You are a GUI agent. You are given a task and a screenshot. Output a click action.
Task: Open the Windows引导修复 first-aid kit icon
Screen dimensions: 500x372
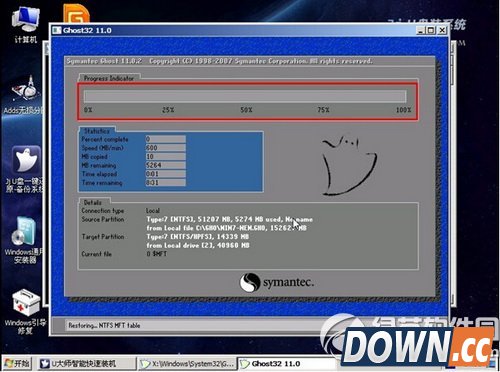[25, 312]
